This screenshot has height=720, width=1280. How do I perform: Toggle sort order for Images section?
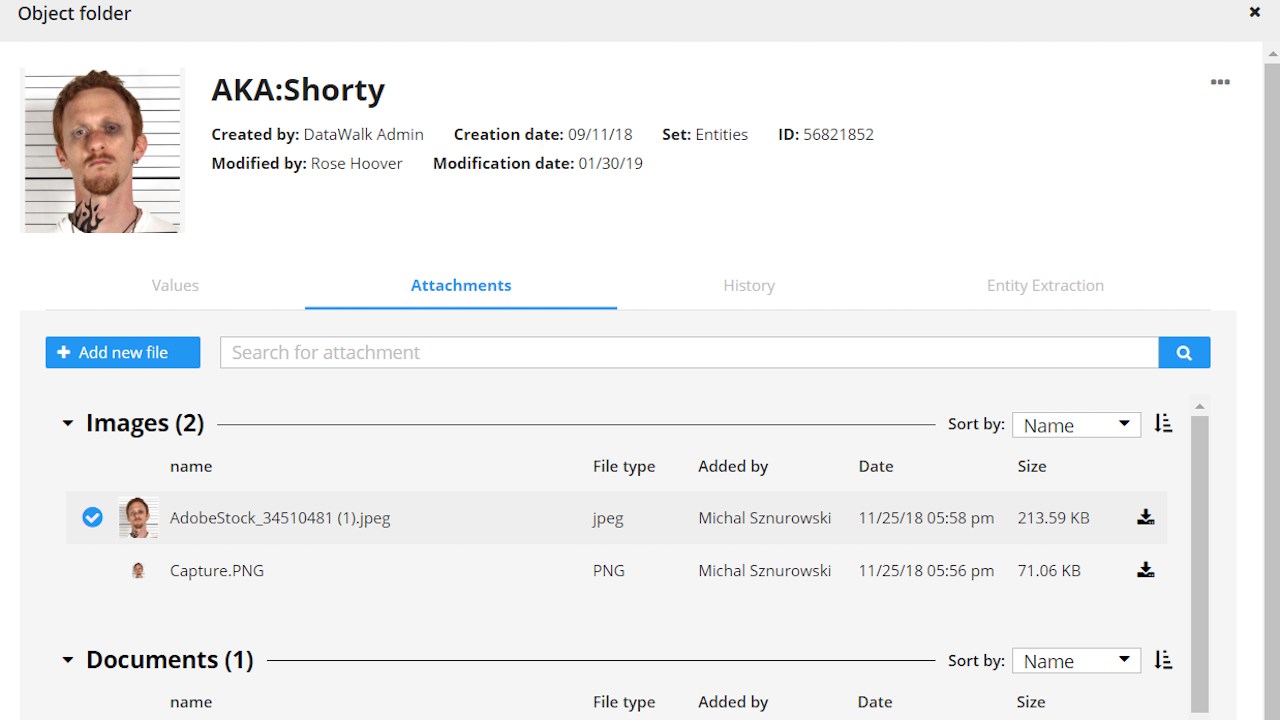[x=1163, y=424]
